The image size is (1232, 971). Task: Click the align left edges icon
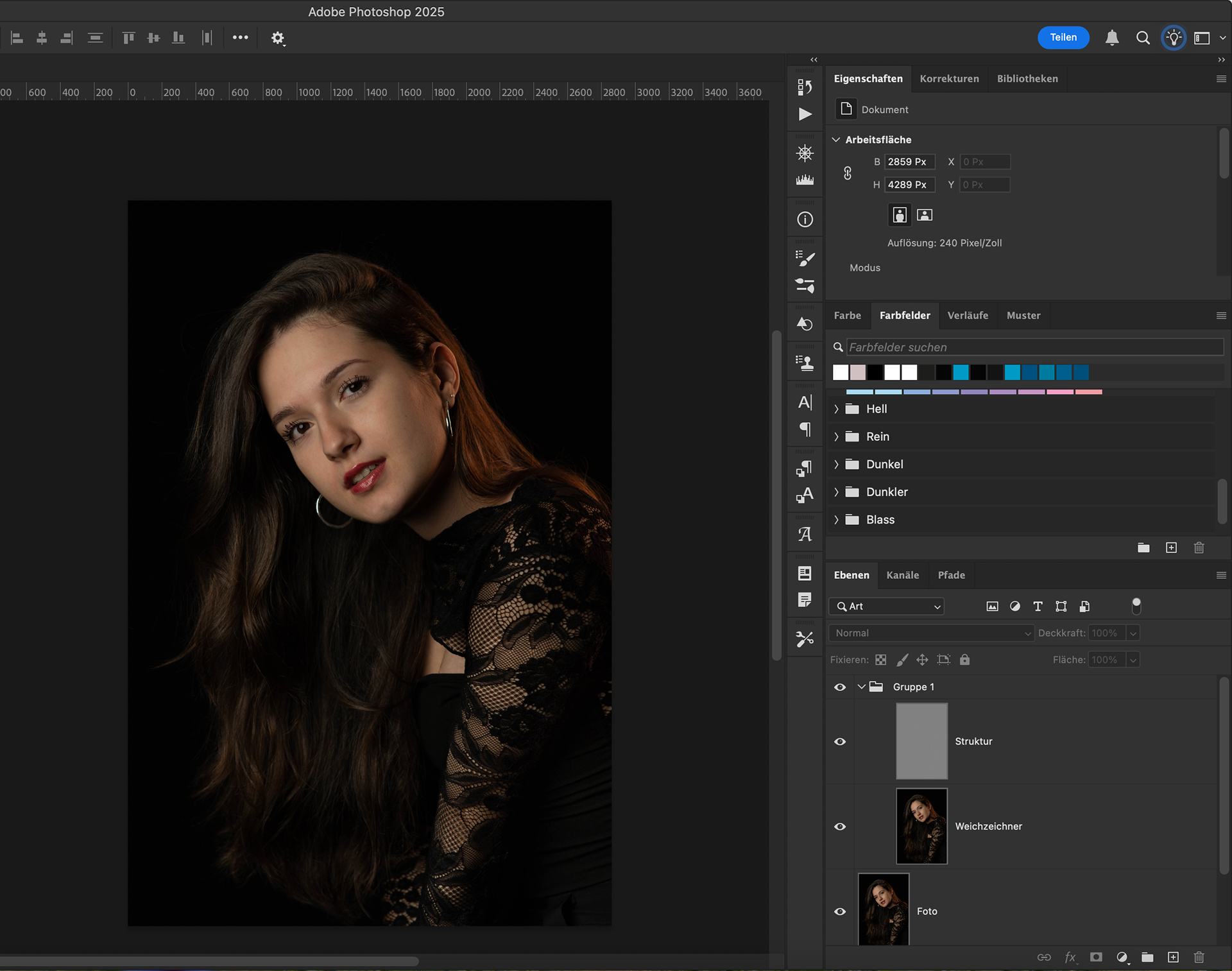pyautogui.click(x=17, y=38)
